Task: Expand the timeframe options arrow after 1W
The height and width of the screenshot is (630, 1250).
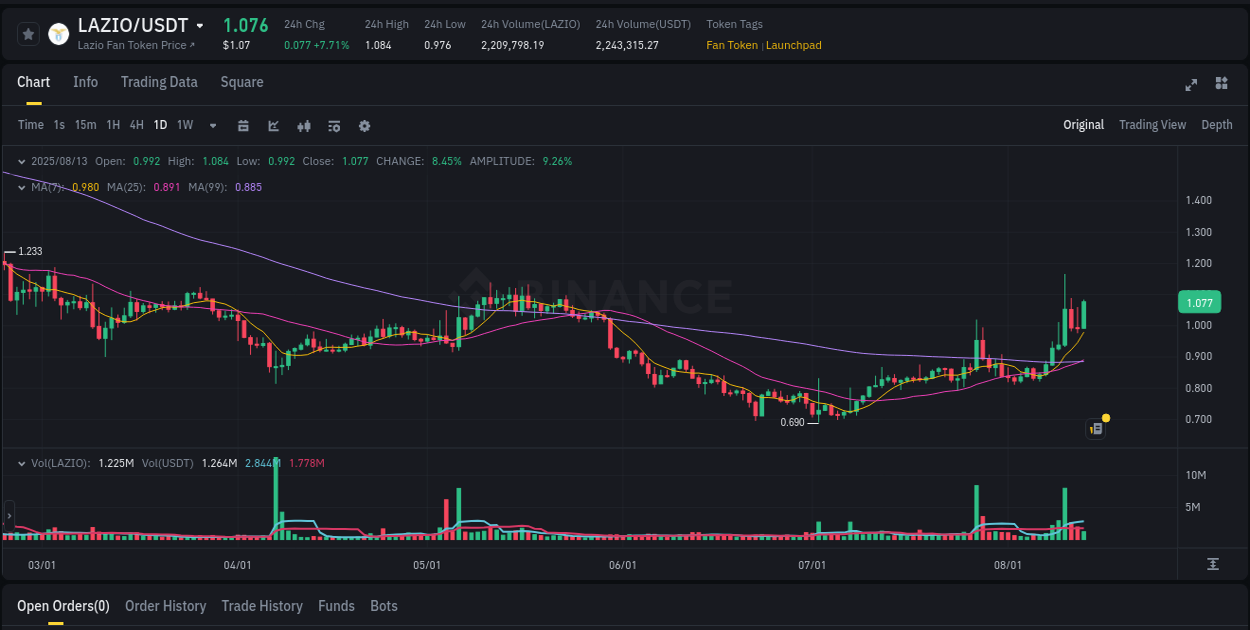Action: point(212,126)
